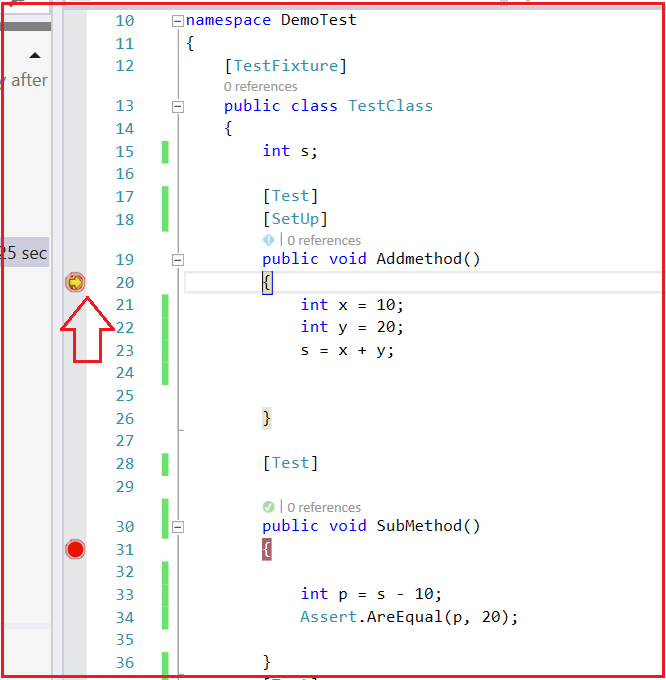Image resolution: width=666 pixels, height=680 pixels.
Task: Click the Test attribute on line 17
Action: pos(291,196)
